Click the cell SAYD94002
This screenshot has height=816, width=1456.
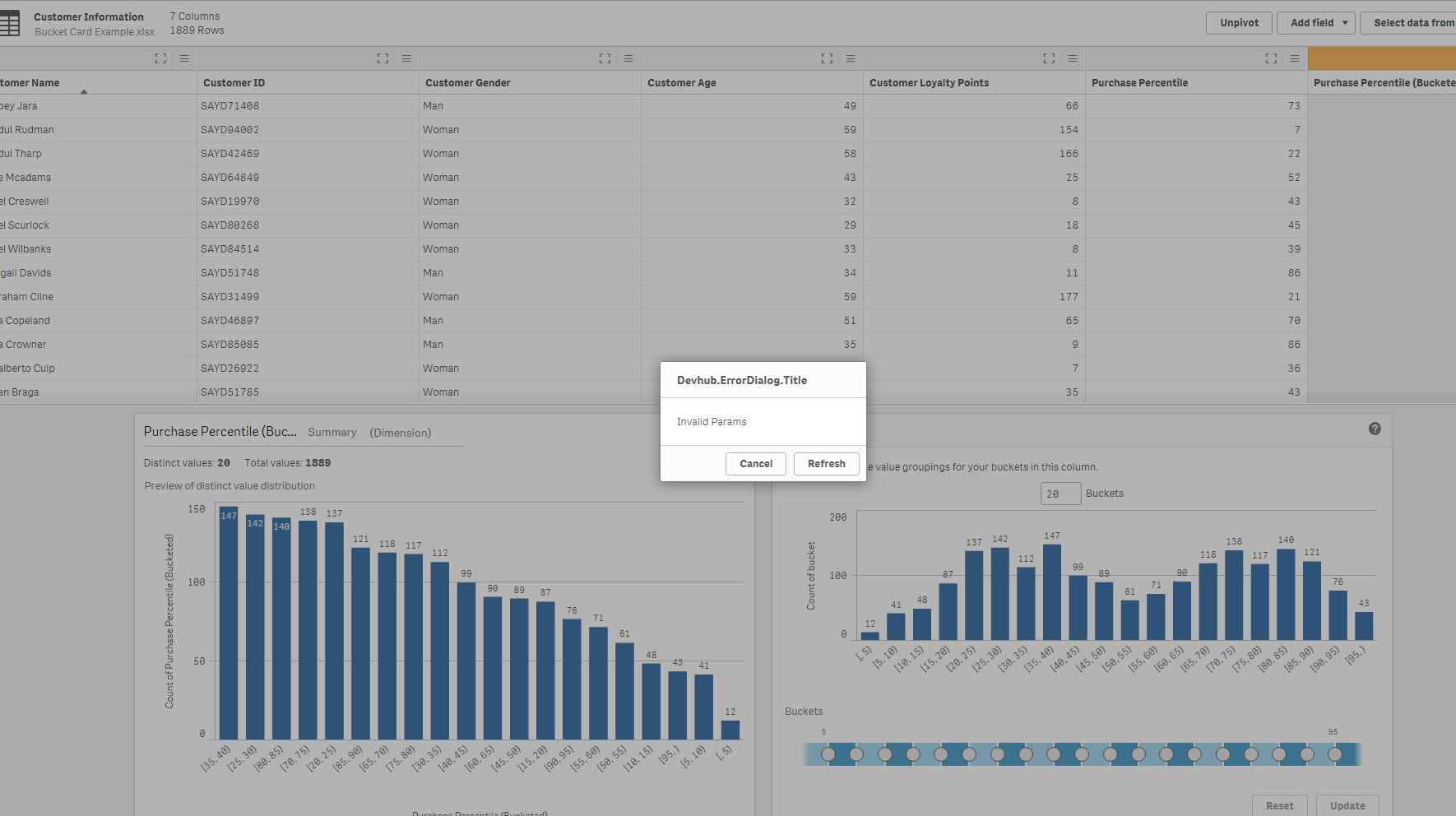(x=308, y=130)
